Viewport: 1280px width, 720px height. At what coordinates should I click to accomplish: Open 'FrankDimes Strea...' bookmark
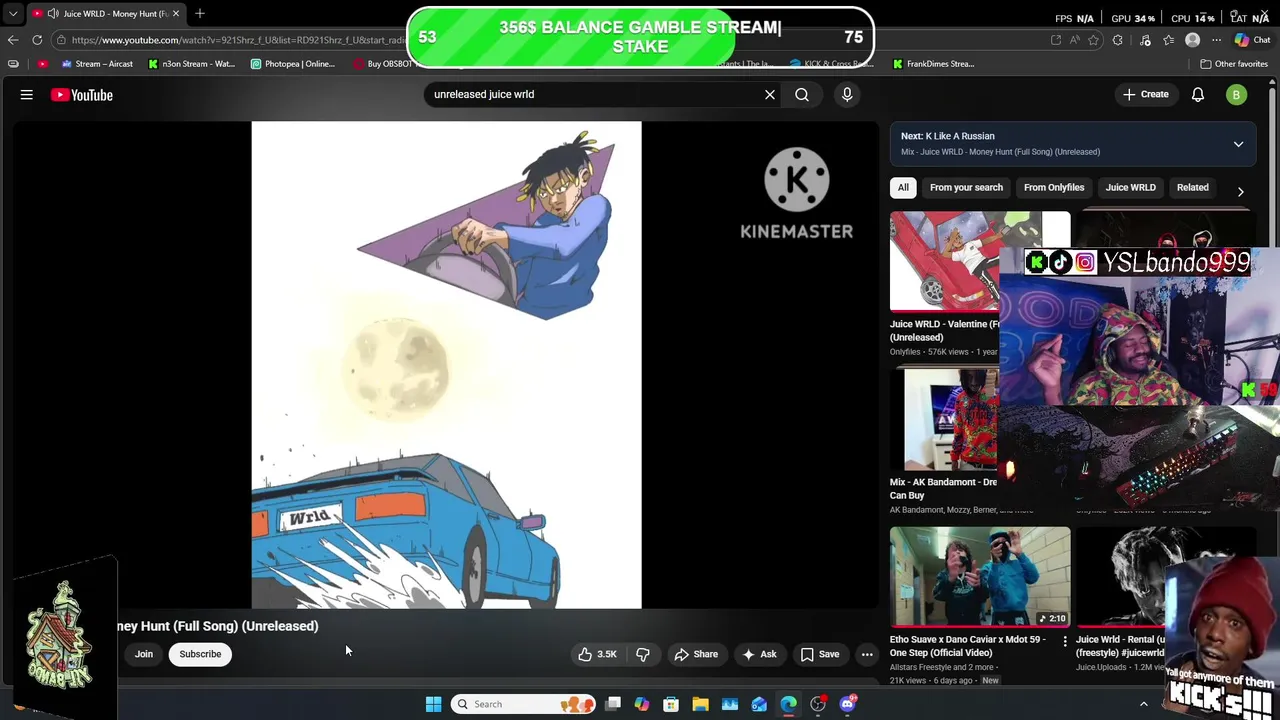(x=933, y=64)
